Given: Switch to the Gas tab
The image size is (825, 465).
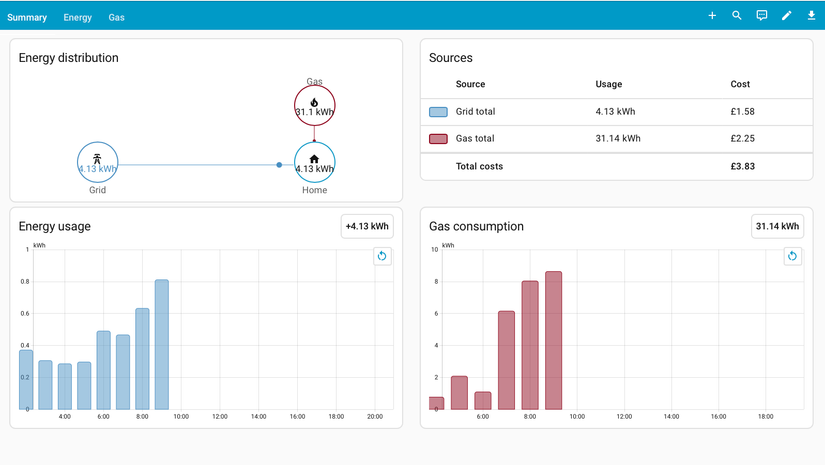Looking at the screenshot, I should 116,17.
